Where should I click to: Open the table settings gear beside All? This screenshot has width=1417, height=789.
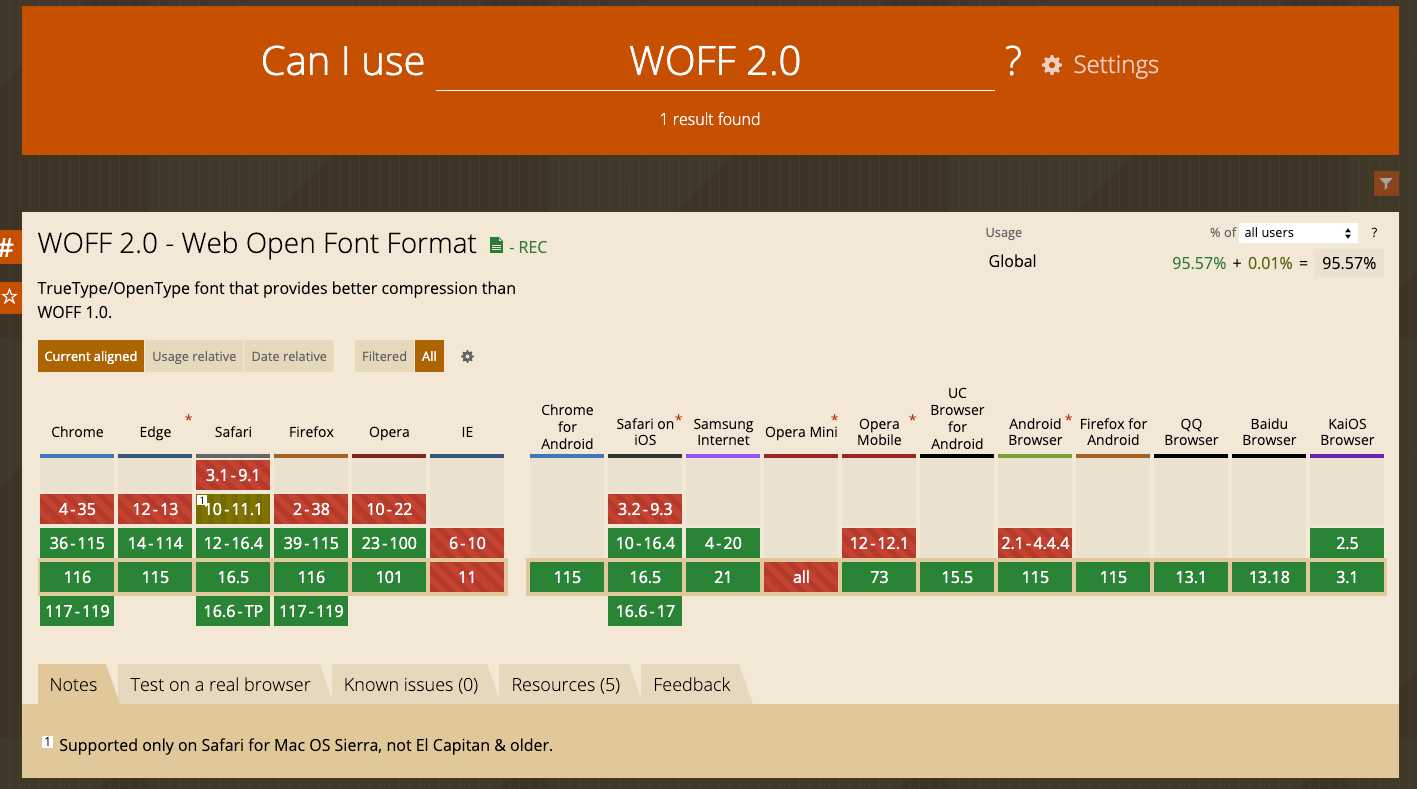pos(467,356)
